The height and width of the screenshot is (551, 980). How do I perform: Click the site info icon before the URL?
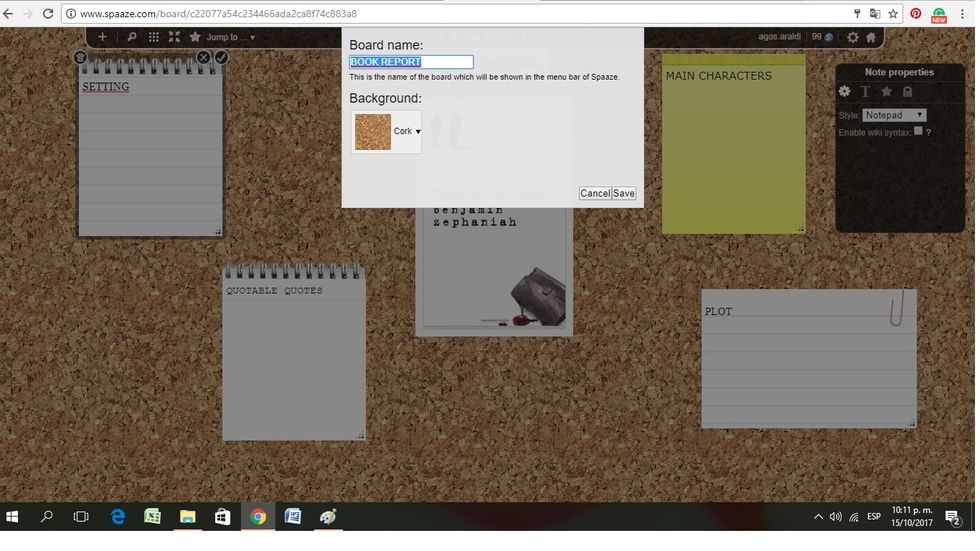71,13
